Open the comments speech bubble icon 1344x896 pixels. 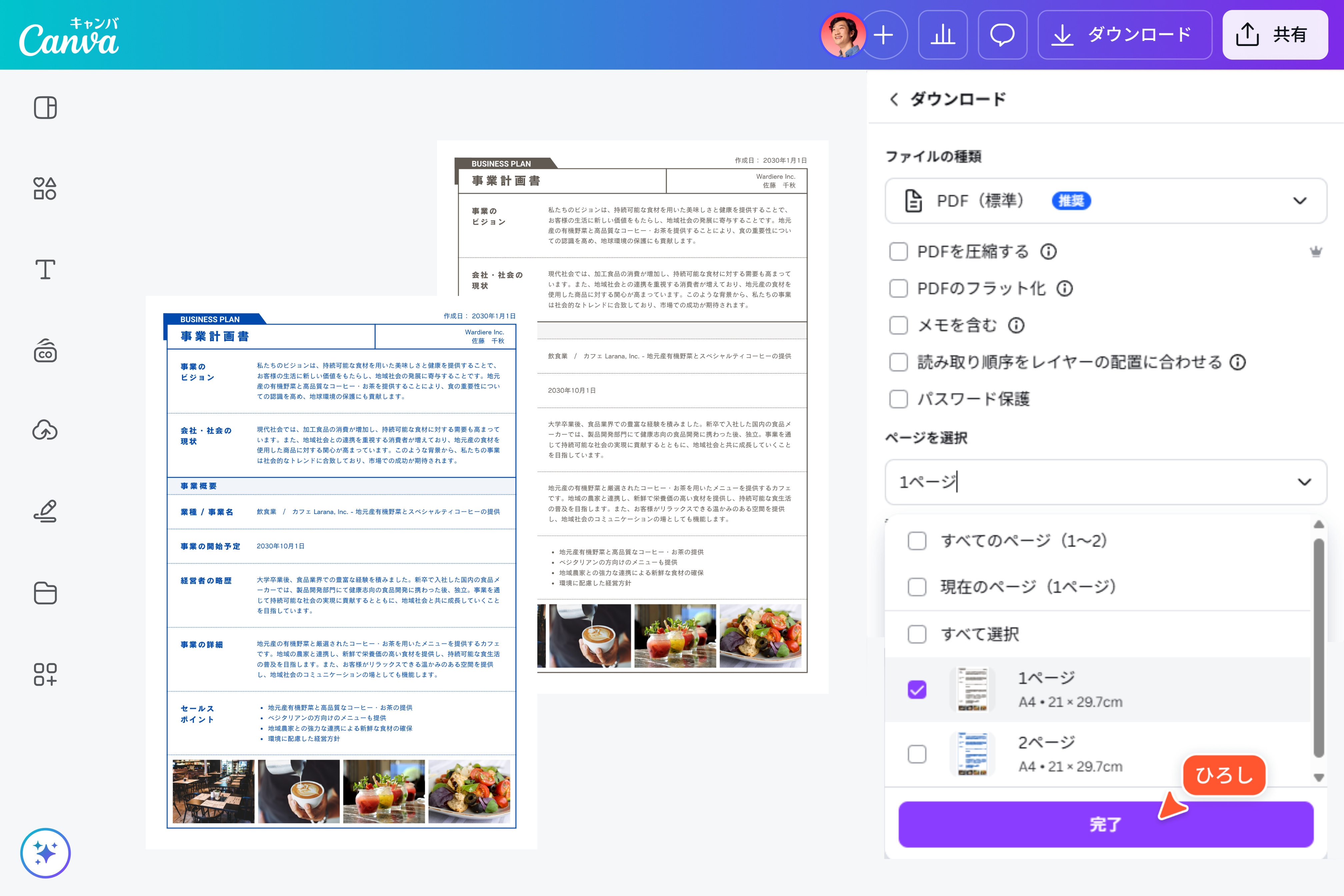pyautogui.click(x=1002, y=35)
